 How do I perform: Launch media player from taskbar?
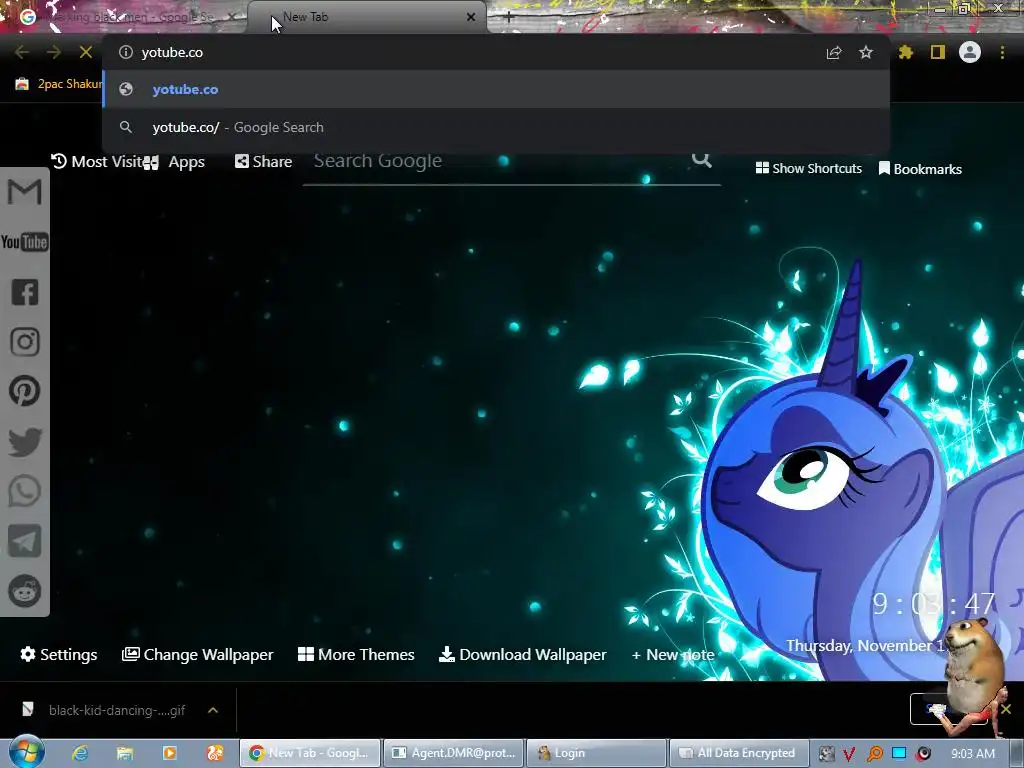169,753
